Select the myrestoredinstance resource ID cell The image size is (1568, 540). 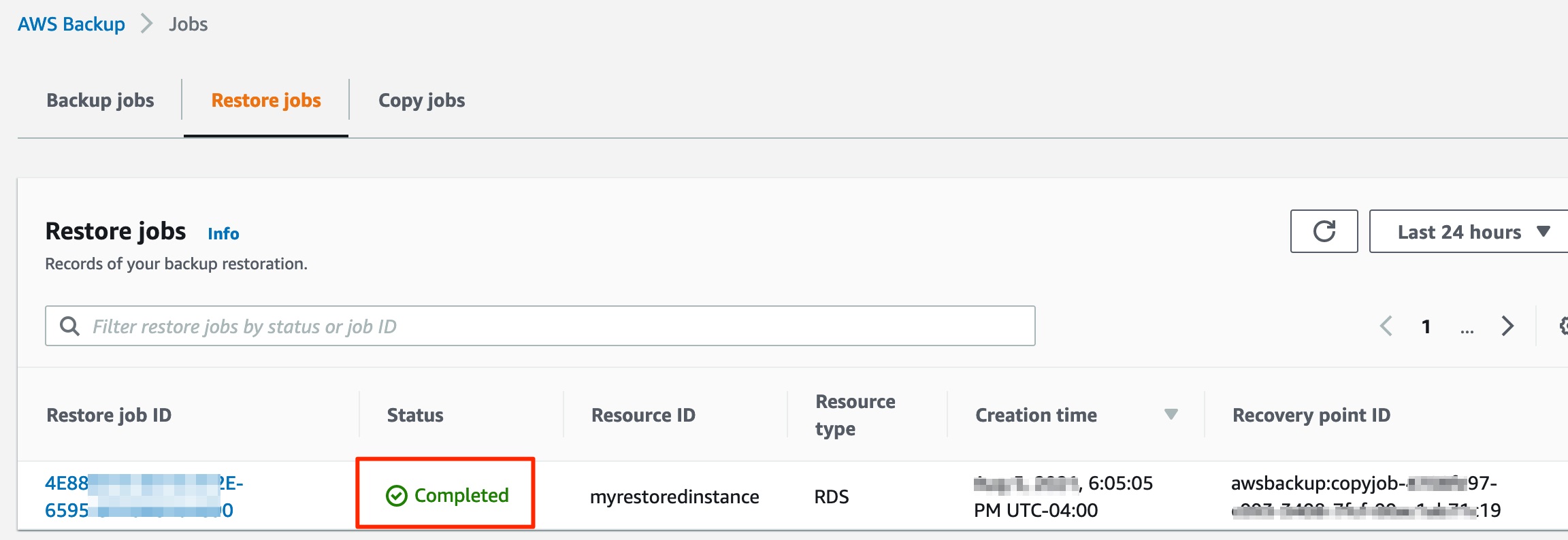pos(674,496)
